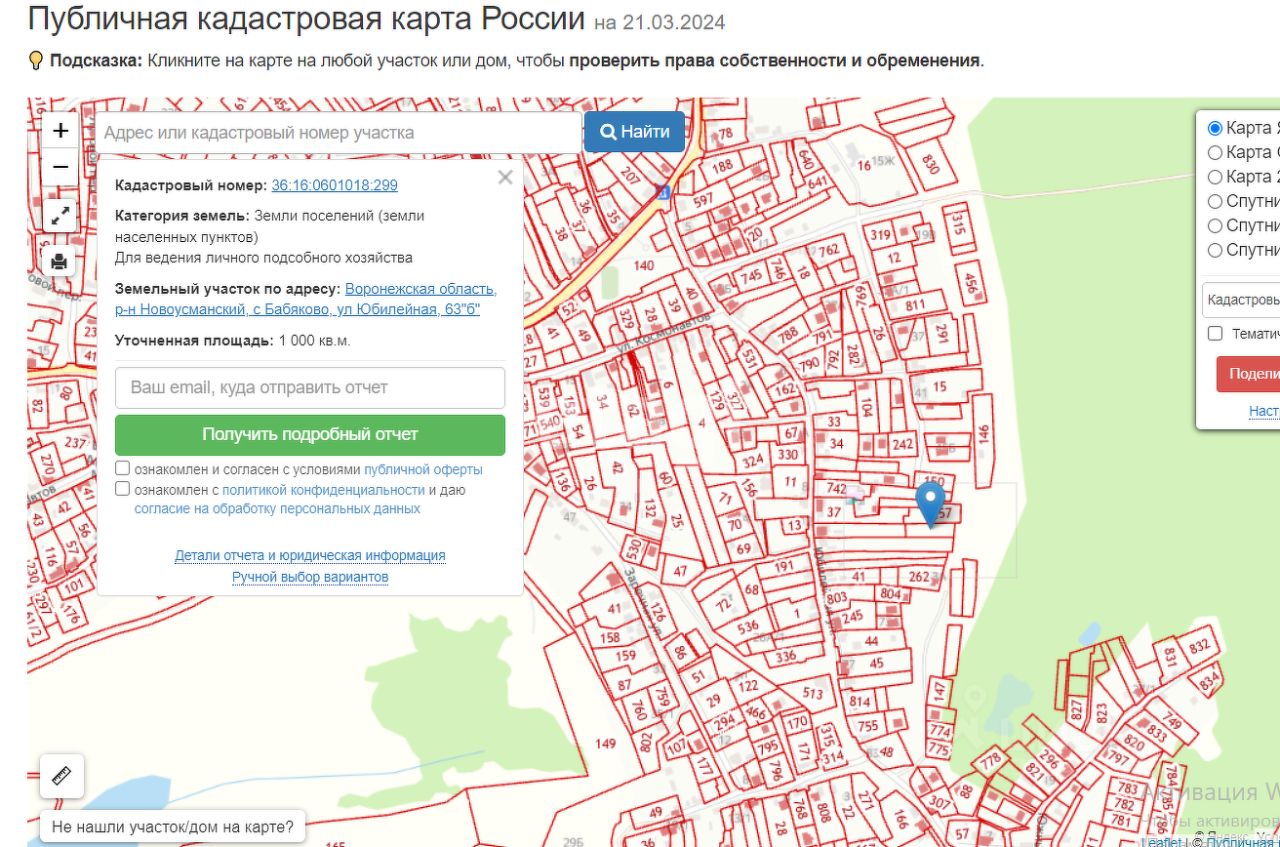Check the privacy policy consent checkbox

pos(122,489)
